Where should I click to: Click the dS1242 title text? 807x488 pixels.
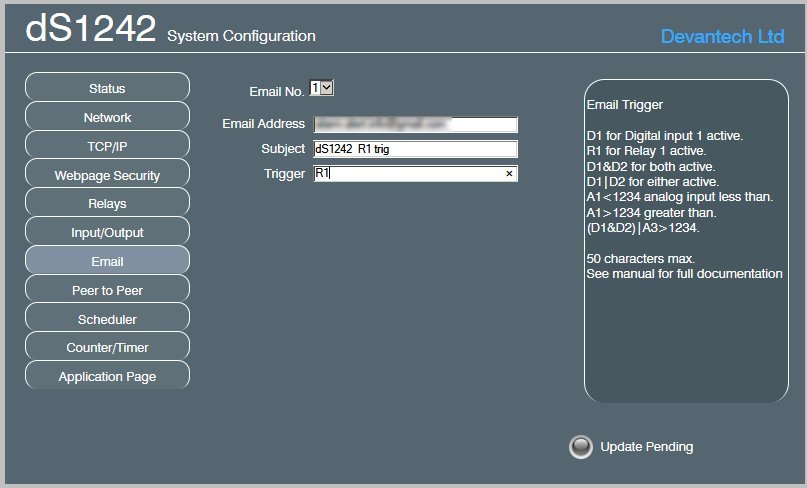tap(91, 28)
